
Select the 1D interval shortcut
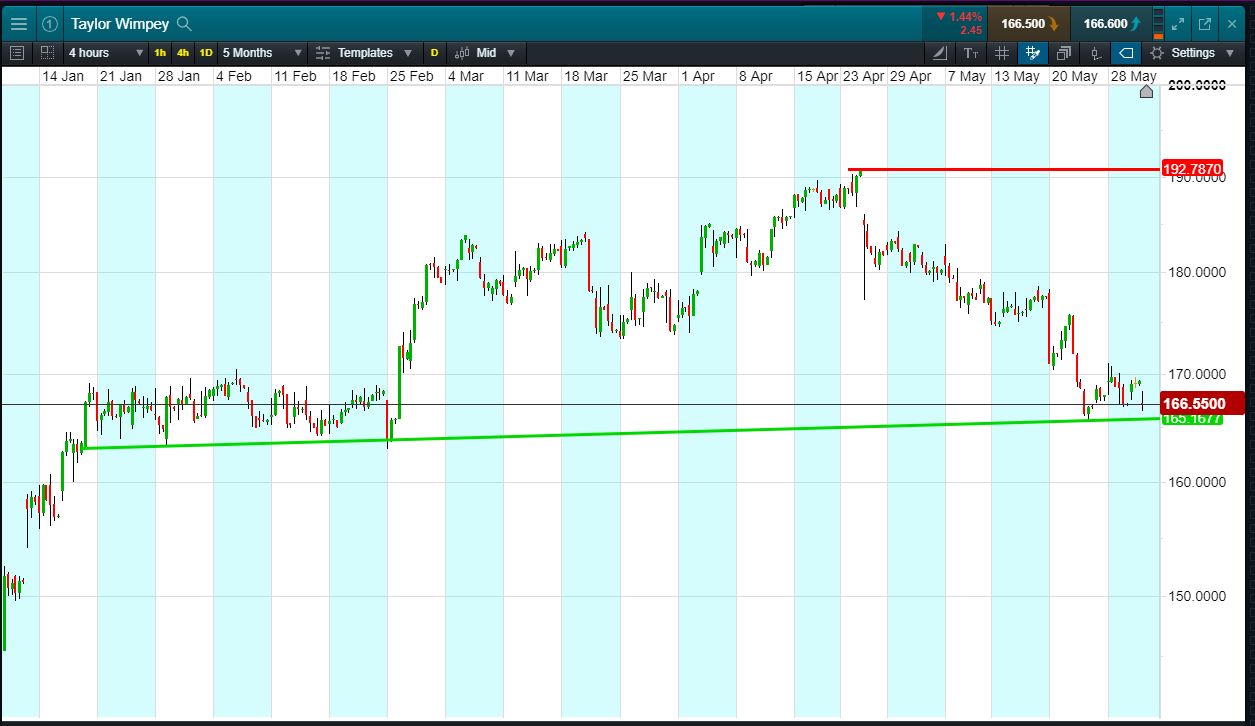(x=206, y=53)
